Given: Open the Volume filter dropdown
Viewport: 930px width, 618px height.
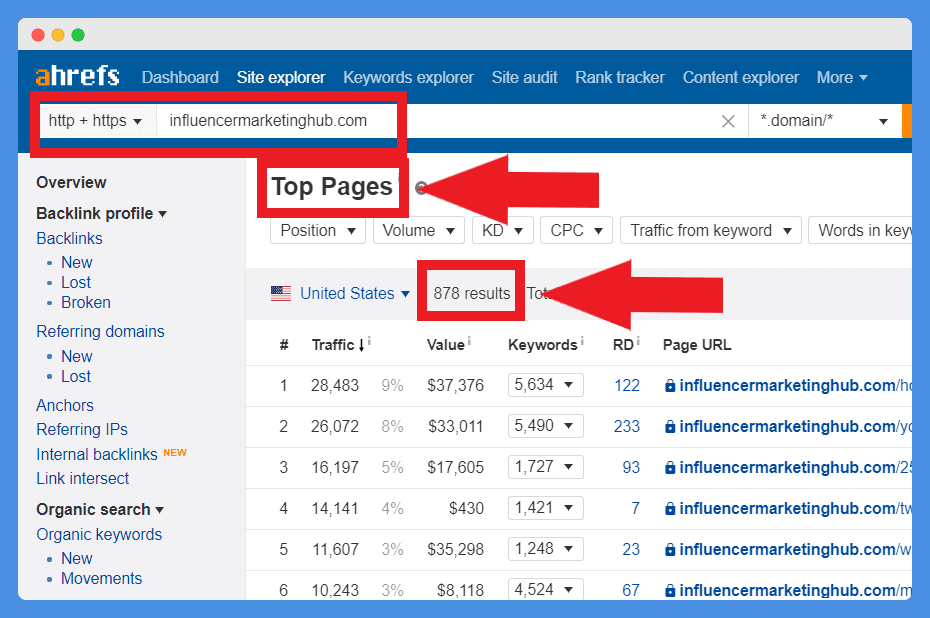Looking at the screenshot, I should (419, 230).
